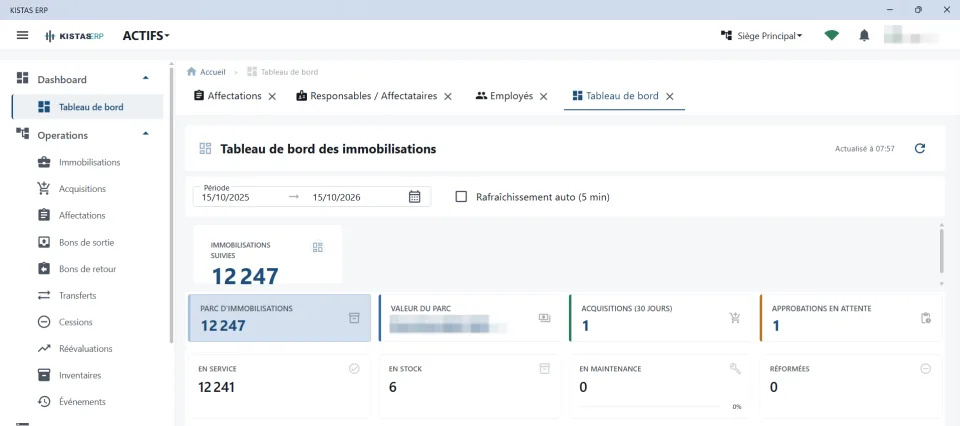Open Cessions from the sidebar
The height and width of the screenshot is (426, 960).
(x=75, y=322)
